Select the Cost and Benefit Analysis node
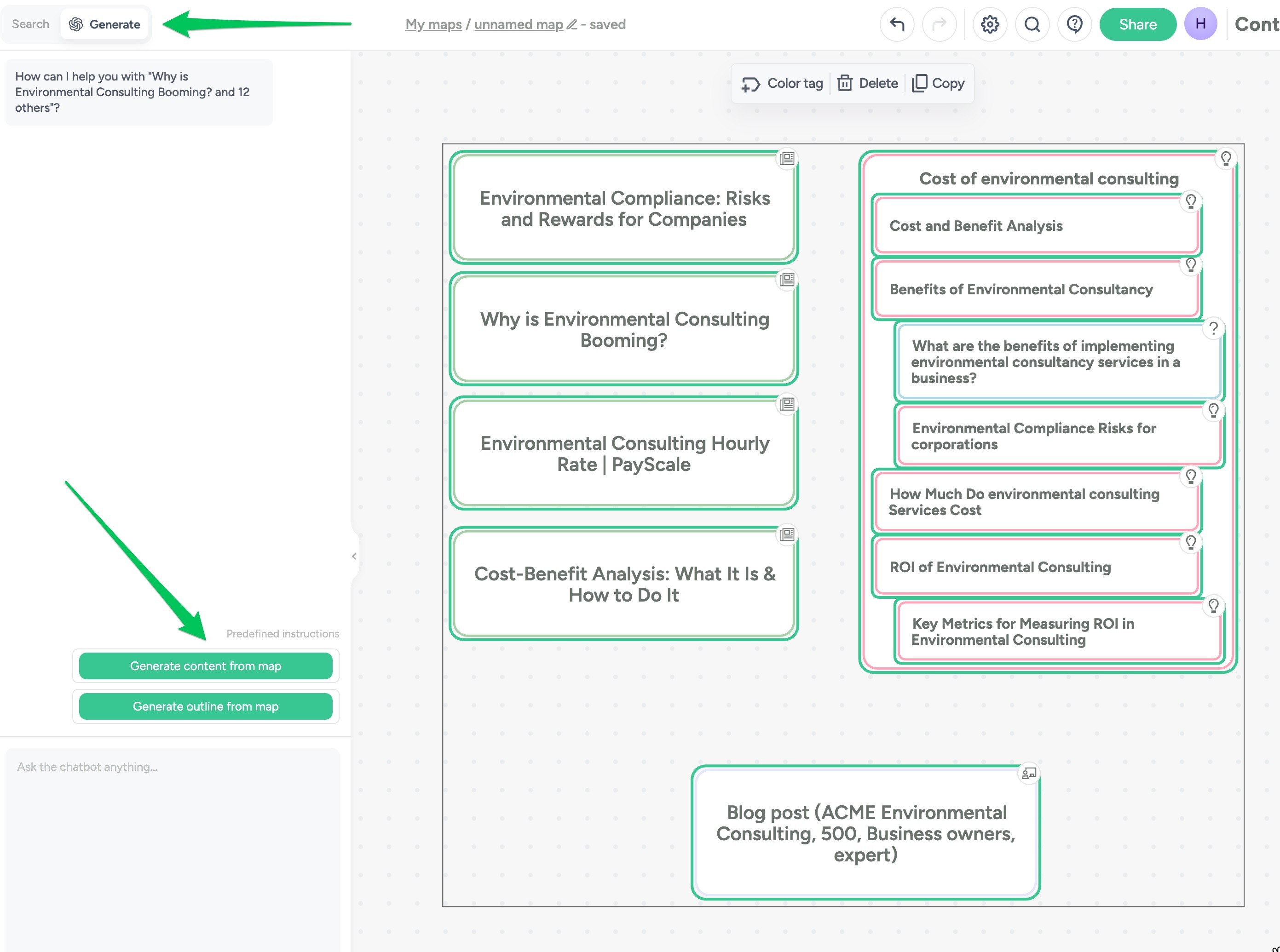Screen dimensions: 1280x952 click(1036, 226)
